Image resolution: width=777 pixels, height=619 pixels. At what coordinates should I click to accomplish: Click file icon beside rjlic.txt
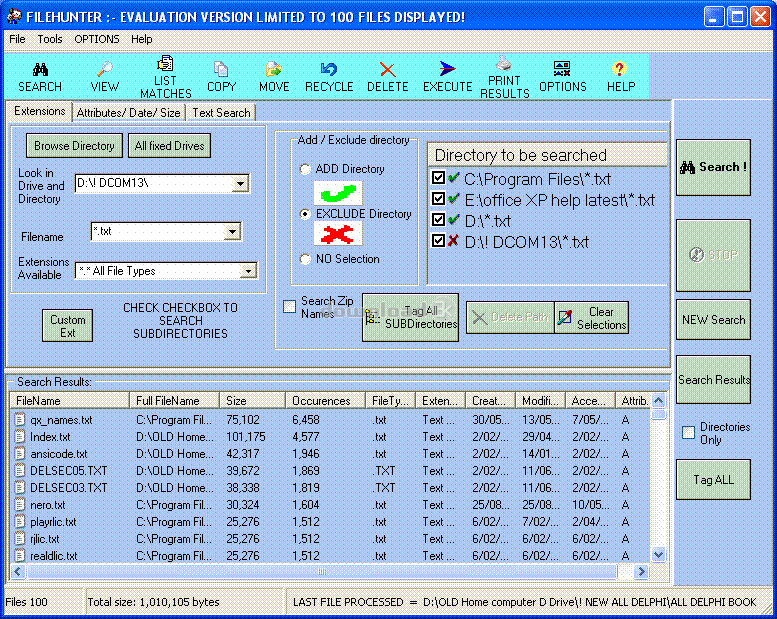(19, 538)
